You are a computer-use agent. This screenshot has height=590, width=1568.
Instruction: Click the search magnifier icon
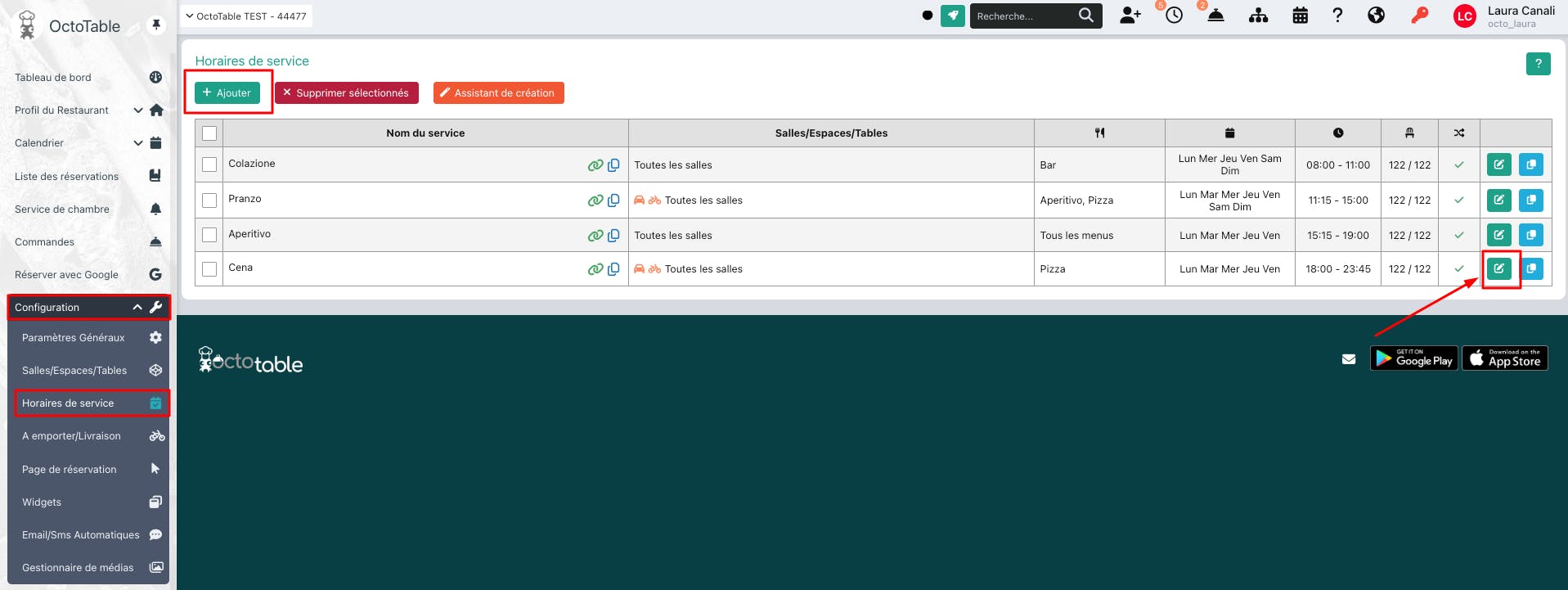point(1086,16)
